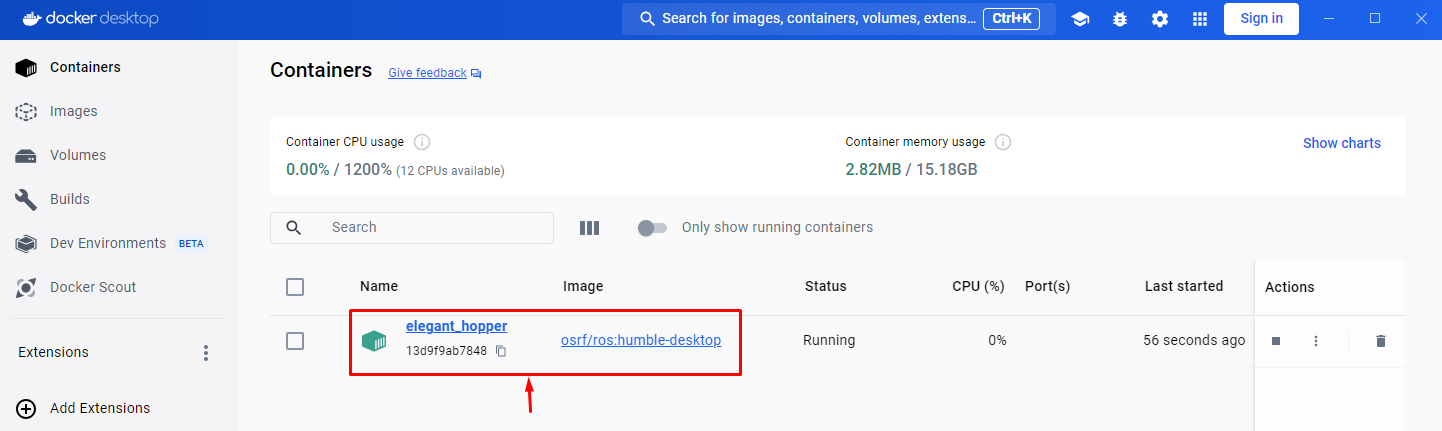Focus the global search bar in header
Image resolution: width=1442 pixels, height=431 pixels.
838,19
